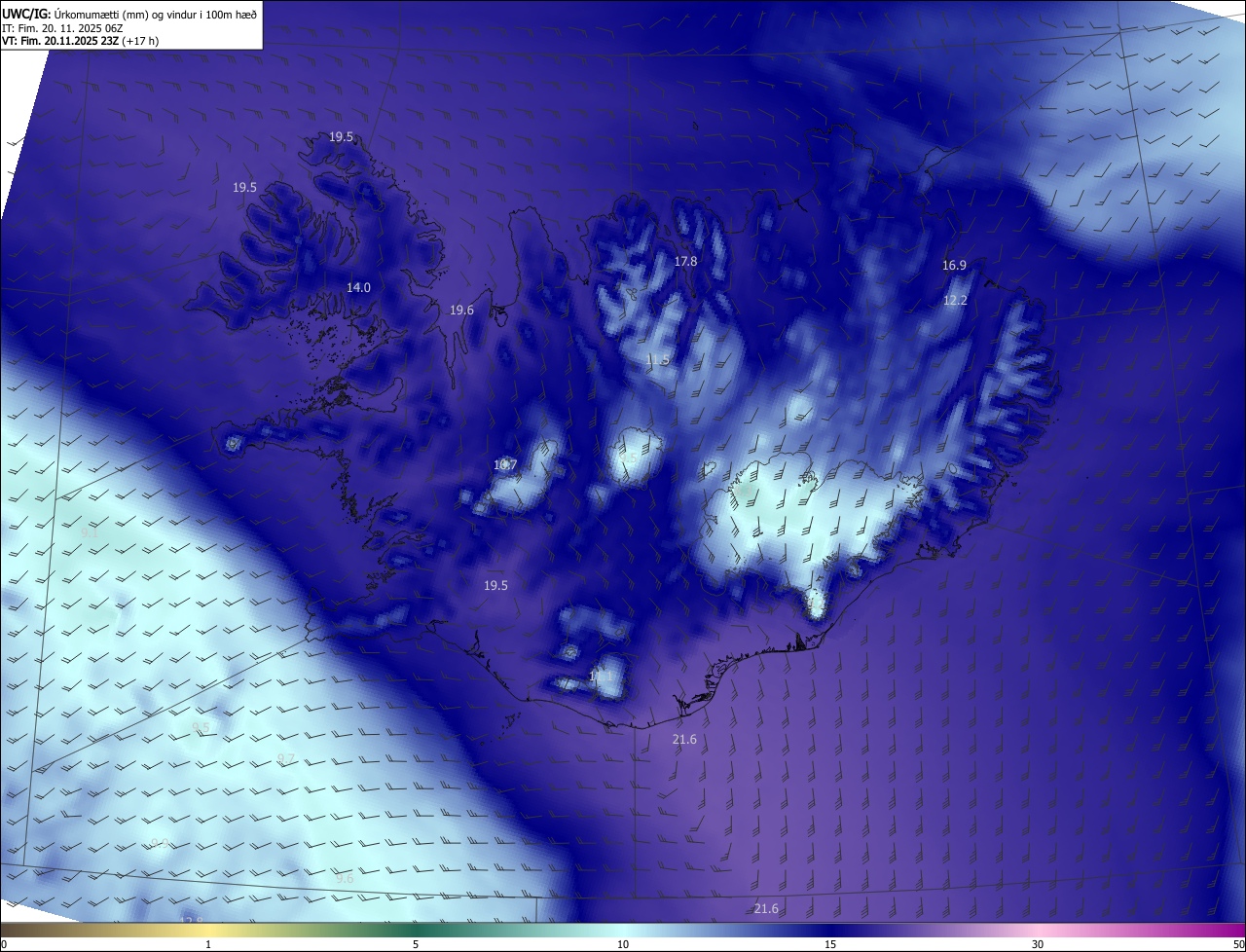Click the 10.7 value label in west Iceland

tap(505, 465)
